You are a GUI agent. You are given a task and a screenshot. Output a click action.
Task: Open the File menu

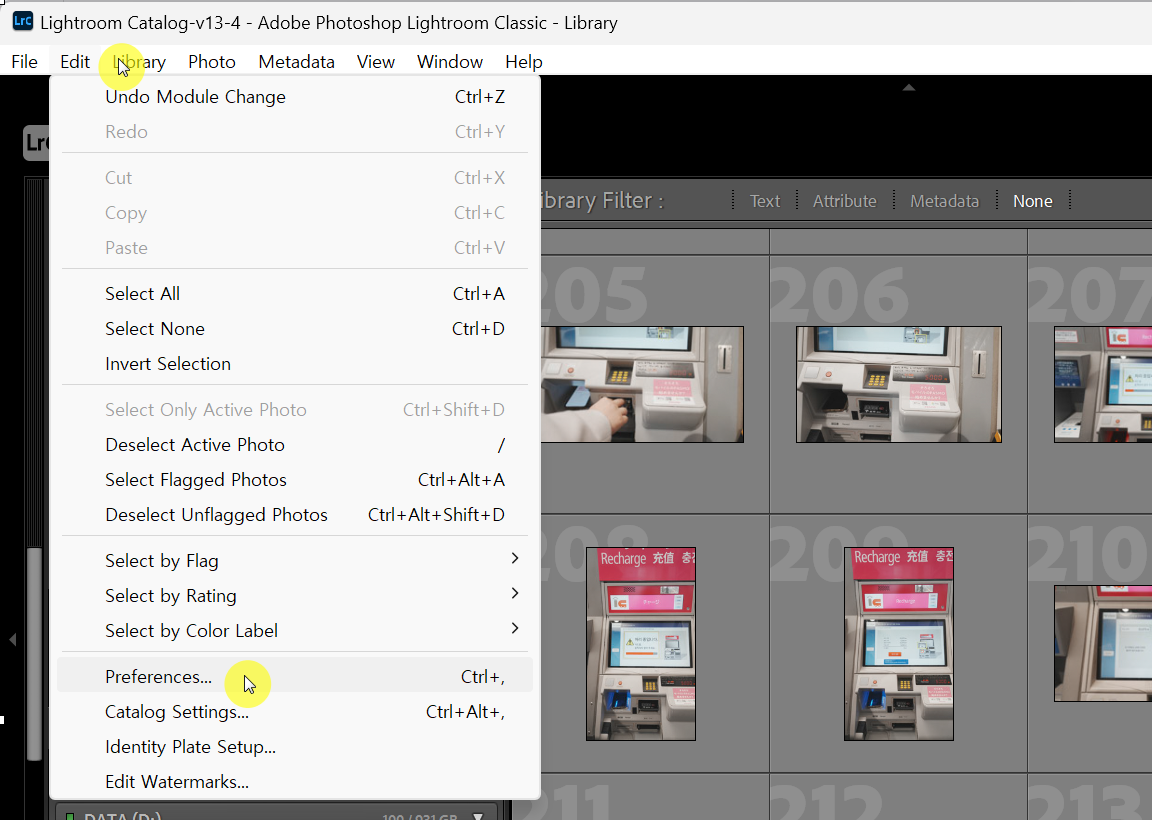pos(24,62)
